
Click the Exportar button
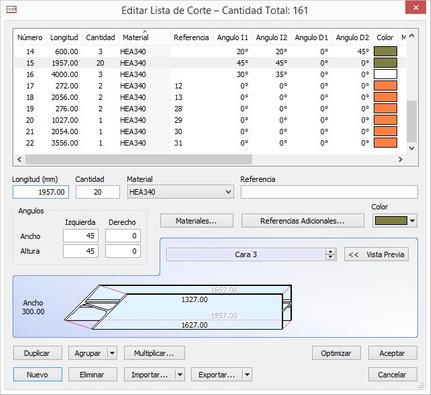217,375
